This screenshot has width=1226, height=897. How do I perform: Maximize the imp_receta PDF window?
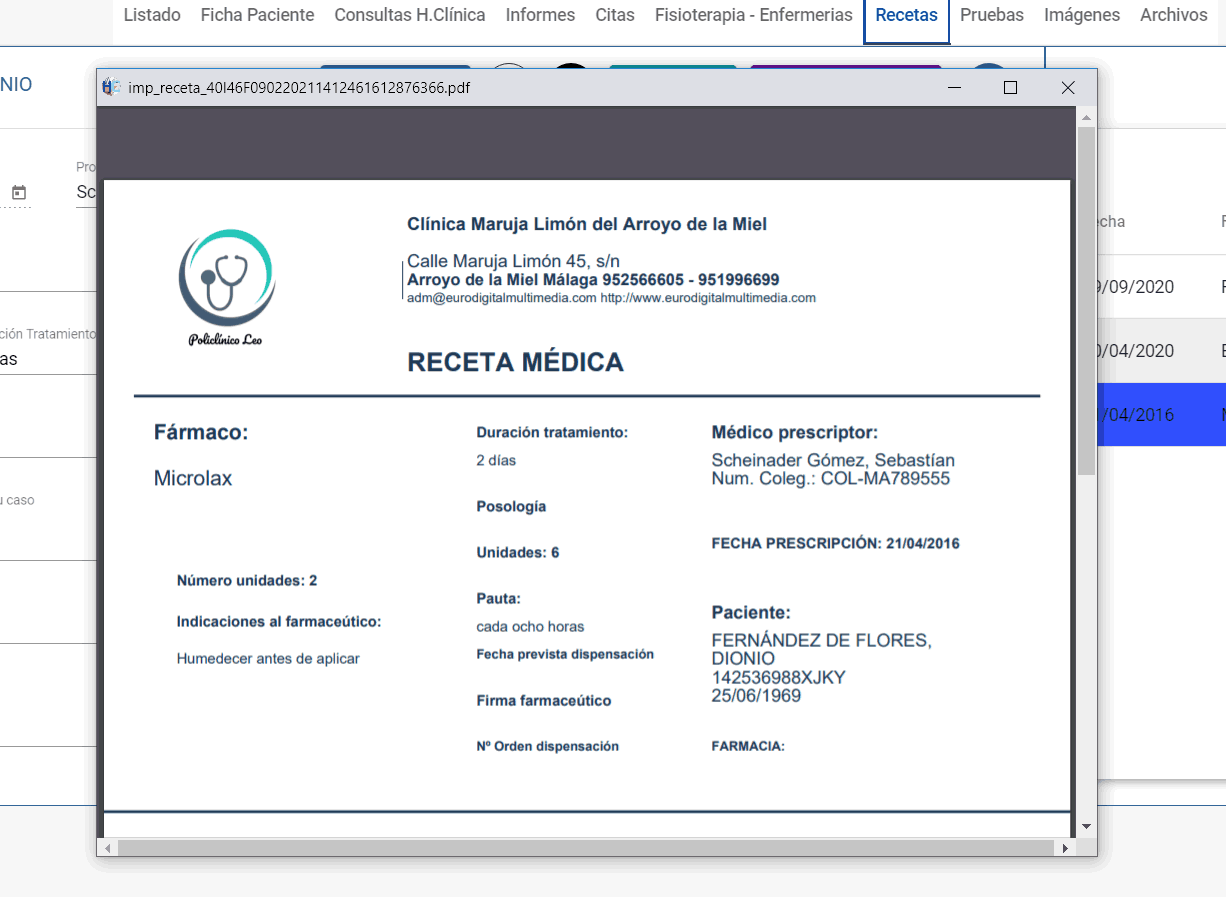1010,87
